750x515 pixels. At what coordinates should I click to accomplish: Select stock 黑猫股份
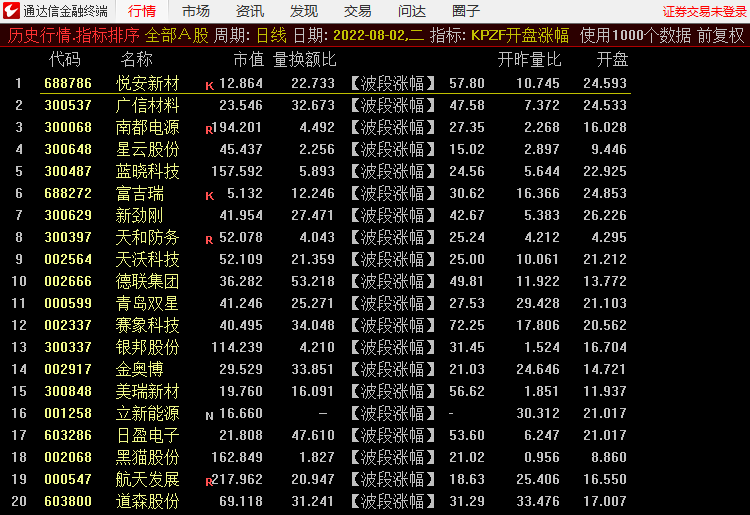(x=147, y=457)
